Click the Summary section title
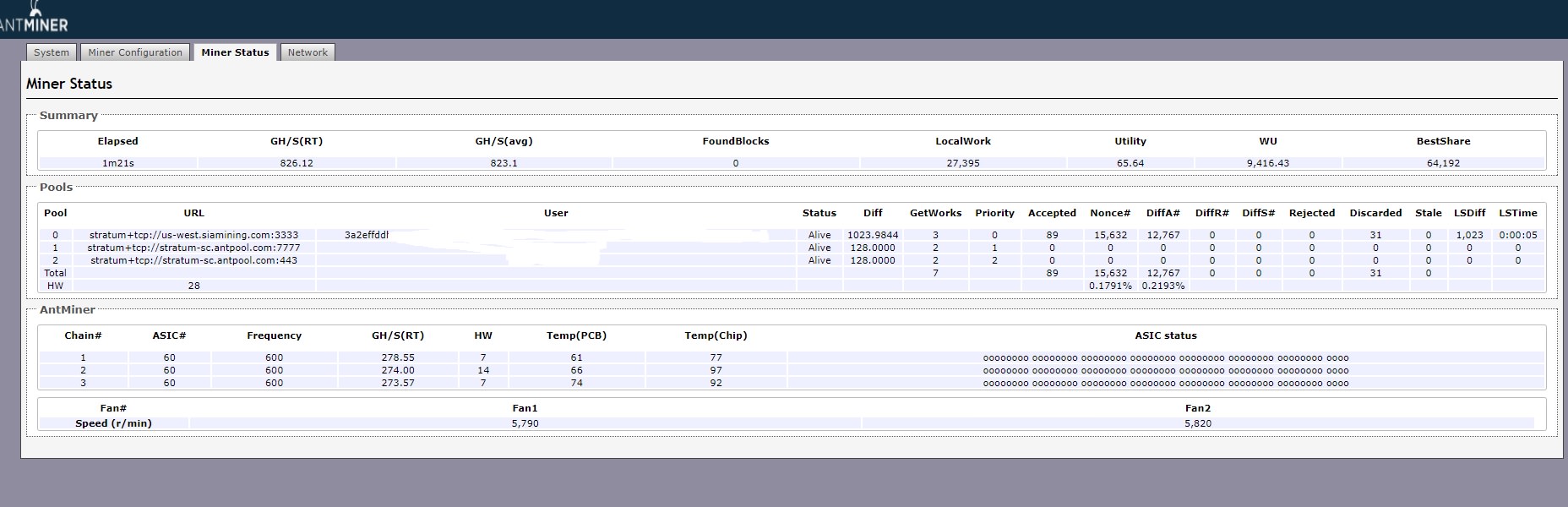This screenshot has width=1568, height=507. click(x=68, y=116)
